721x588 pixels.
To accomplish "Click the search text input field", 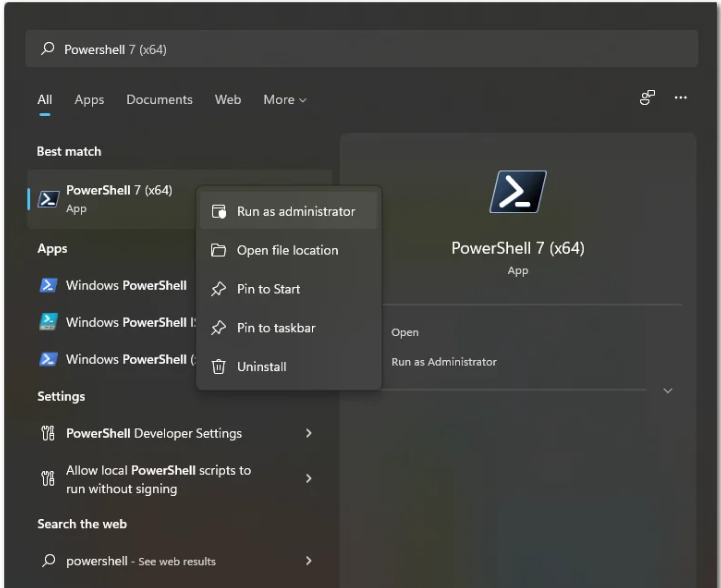I will click(360, 49).
